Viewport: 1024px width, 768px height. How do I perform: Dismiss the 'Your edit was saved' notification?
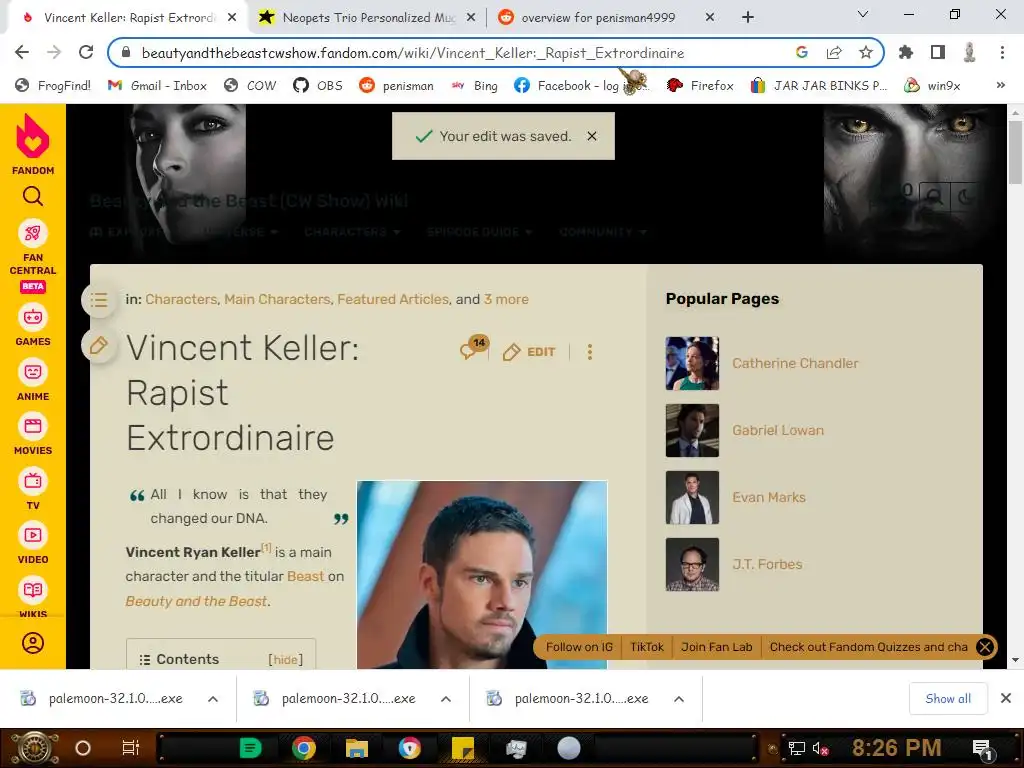(592, 136)
